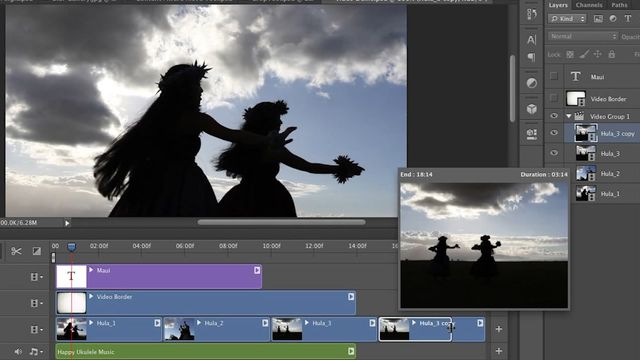Collapse the Video Group 1 folder

tap(569, 116)
